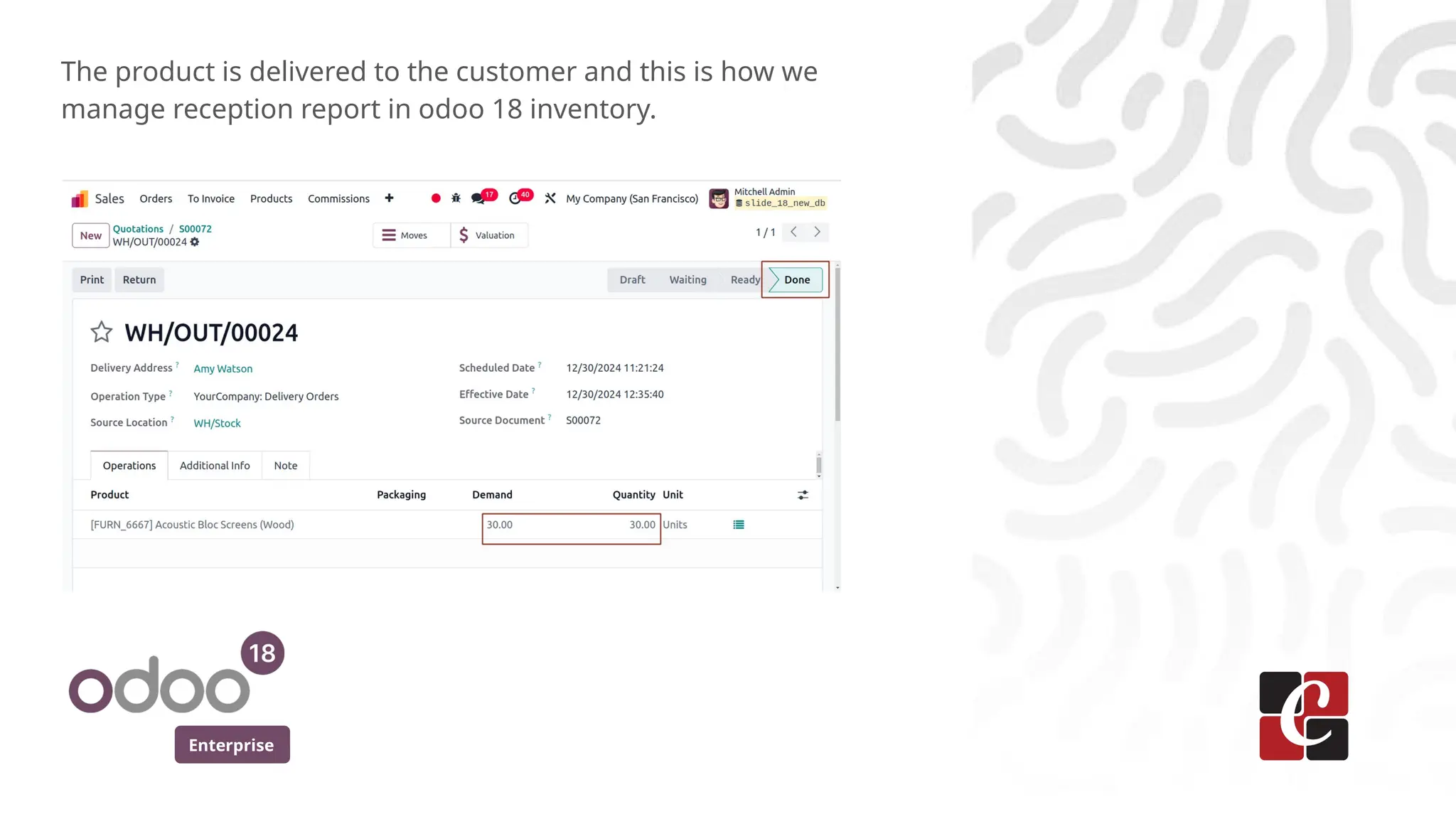Click the Packaging column header
Viewport: 1456px width, 819px height.
(x=401, y=495)
